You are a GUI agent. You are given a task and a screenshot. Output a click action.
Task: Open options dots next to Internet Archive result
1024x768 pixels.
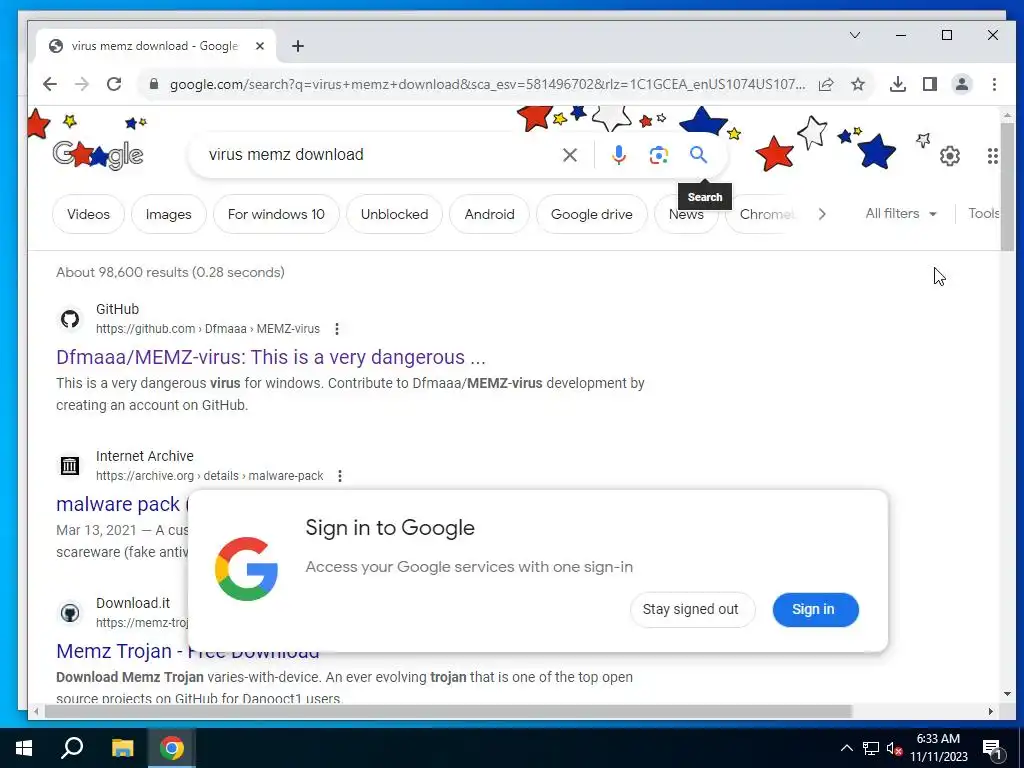tap(340, 476)
